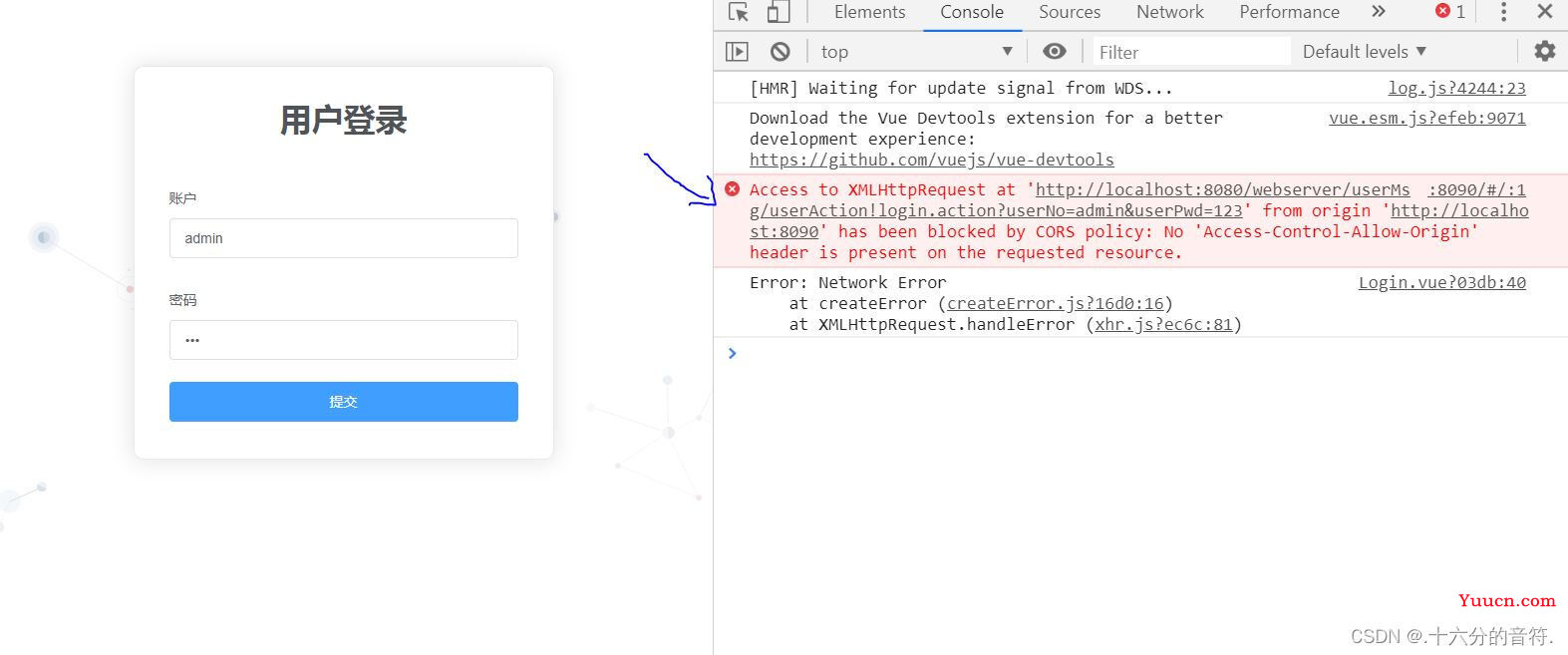Click the 账户 field label
This screenshot has width=1568, height=655.
click(182, 198)
